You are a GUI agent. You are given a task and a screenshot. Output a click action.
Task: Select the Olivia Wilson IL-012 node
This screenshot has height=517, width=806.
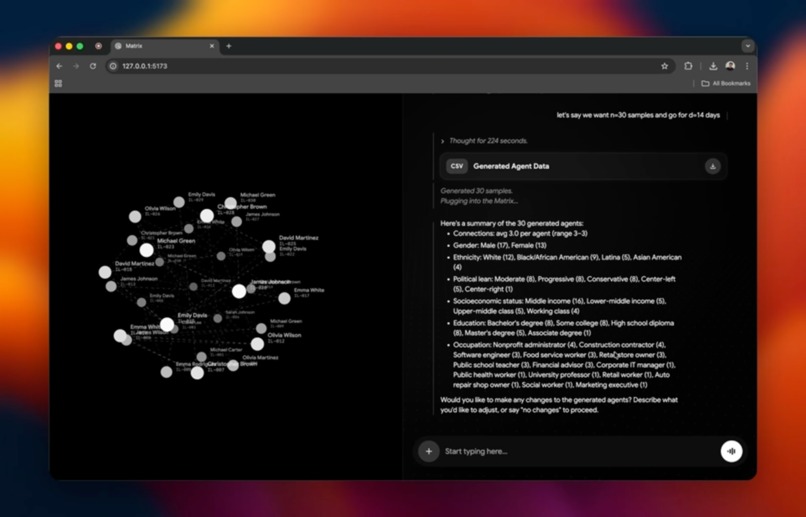(258, 344)
